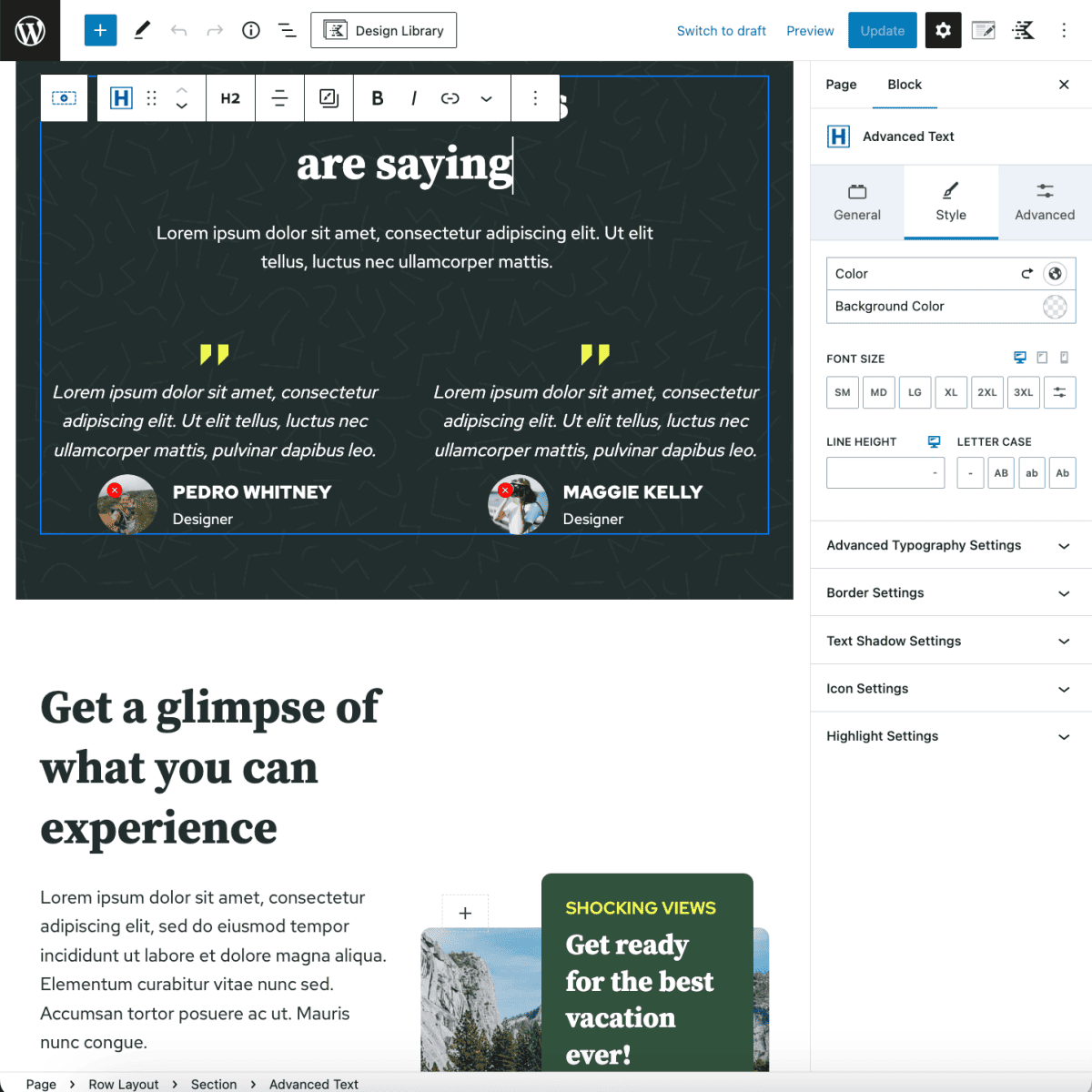Select the Advanced Text block icon

121,97
